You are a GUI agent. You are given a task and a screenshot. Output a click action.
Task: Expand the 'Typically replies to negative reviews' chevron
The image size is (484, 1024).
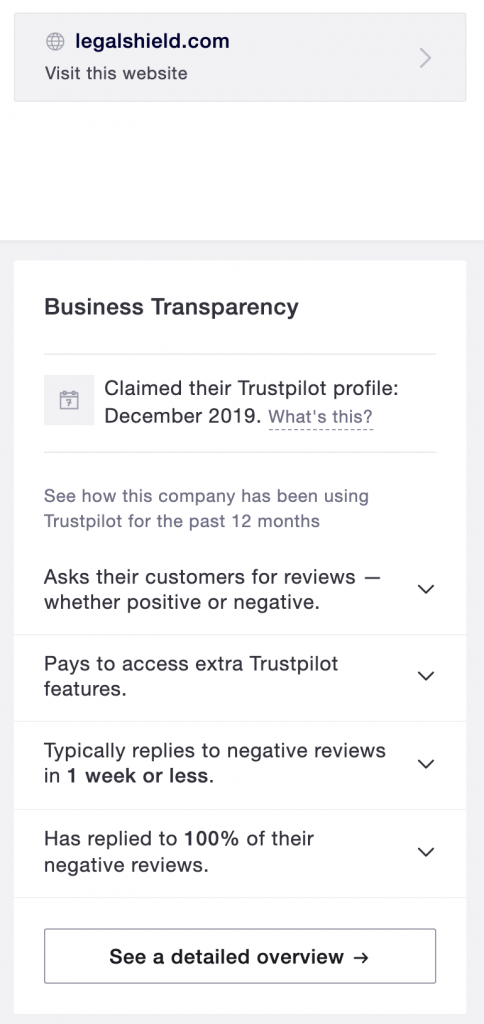(426, 763)
